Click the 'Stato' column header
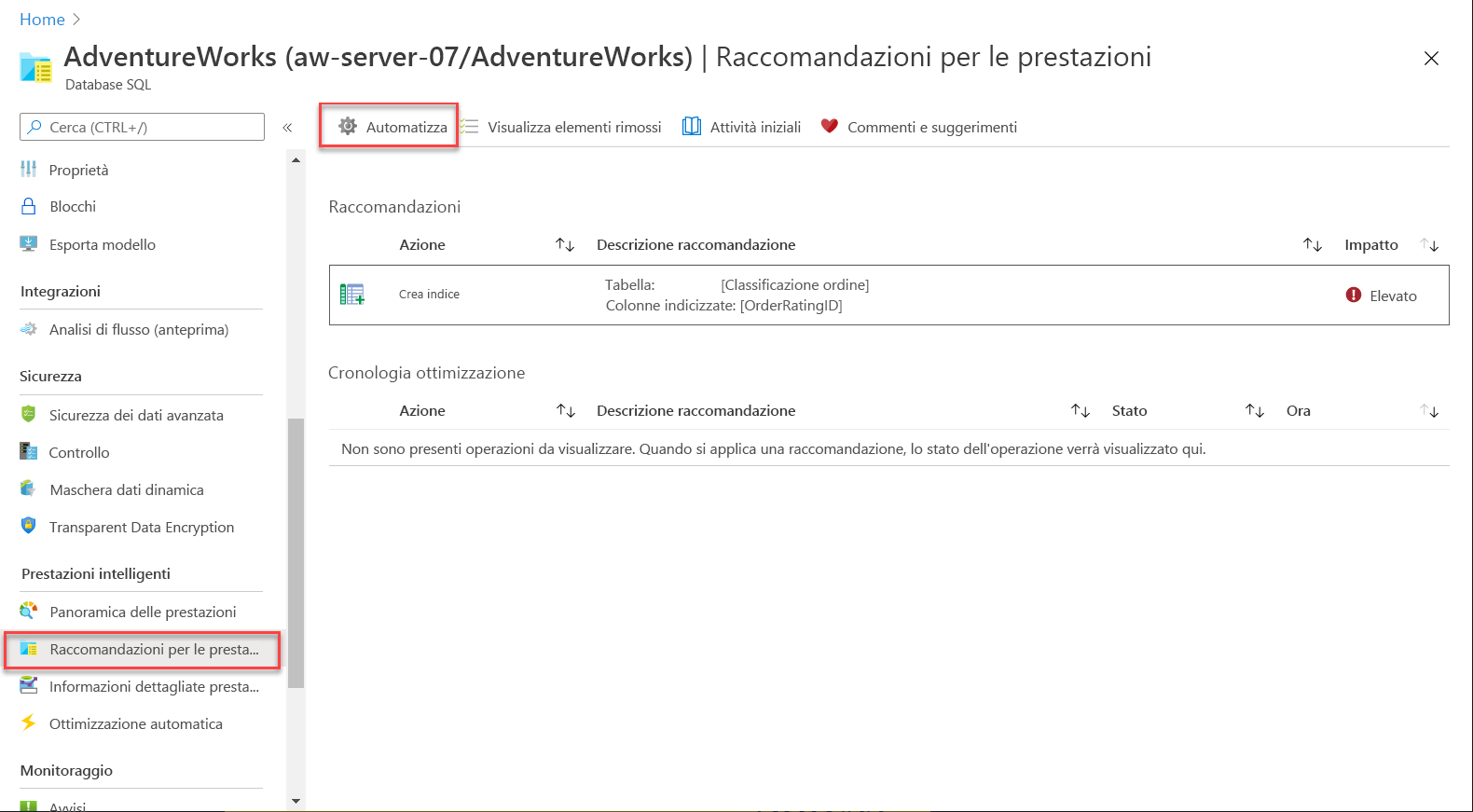This screenshot has height=812, width=1473. (x=1129, y=410)
